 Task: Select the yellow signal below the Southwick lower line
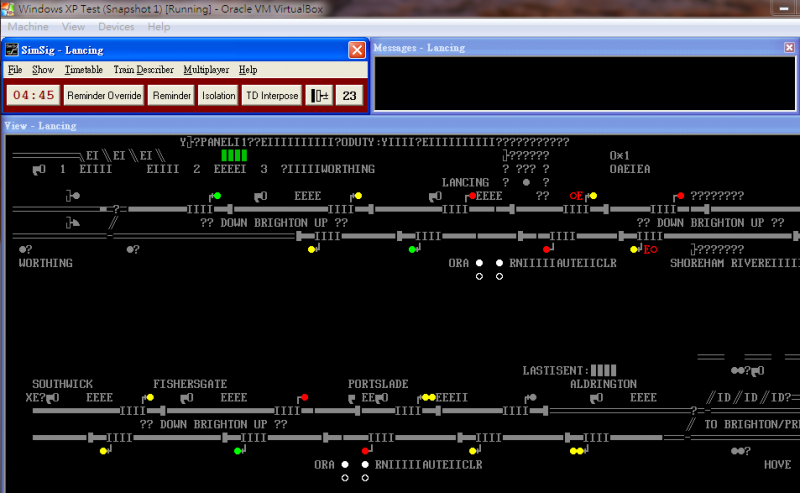coord(103,451)
